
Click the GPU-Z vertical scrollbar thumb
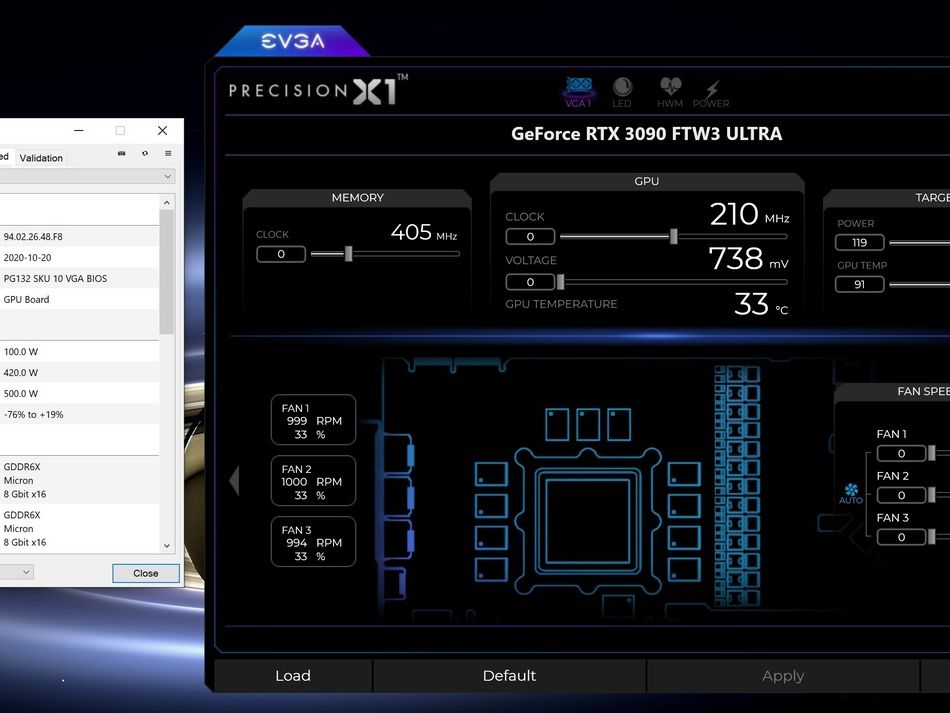[167, 272]
